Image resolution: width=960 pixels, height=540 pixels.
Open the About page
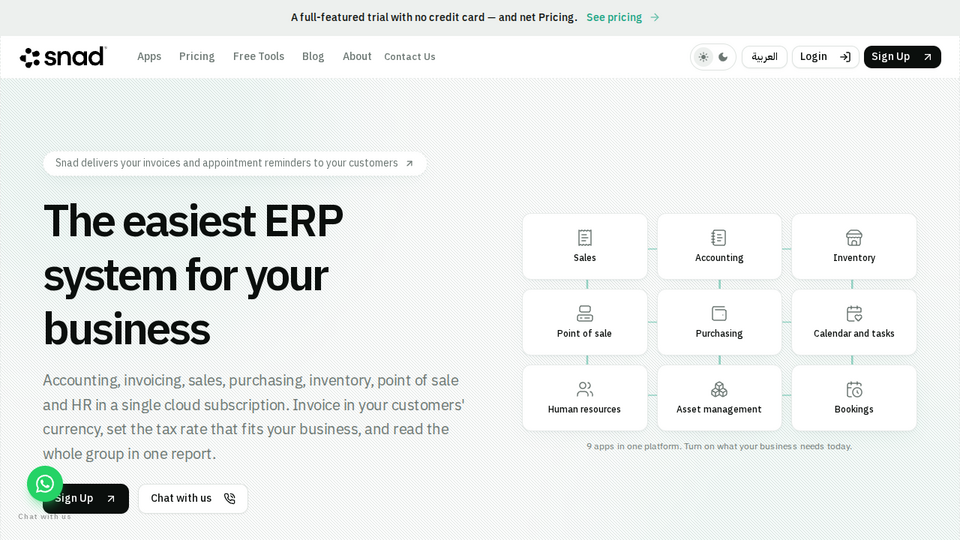pos(357,56)
